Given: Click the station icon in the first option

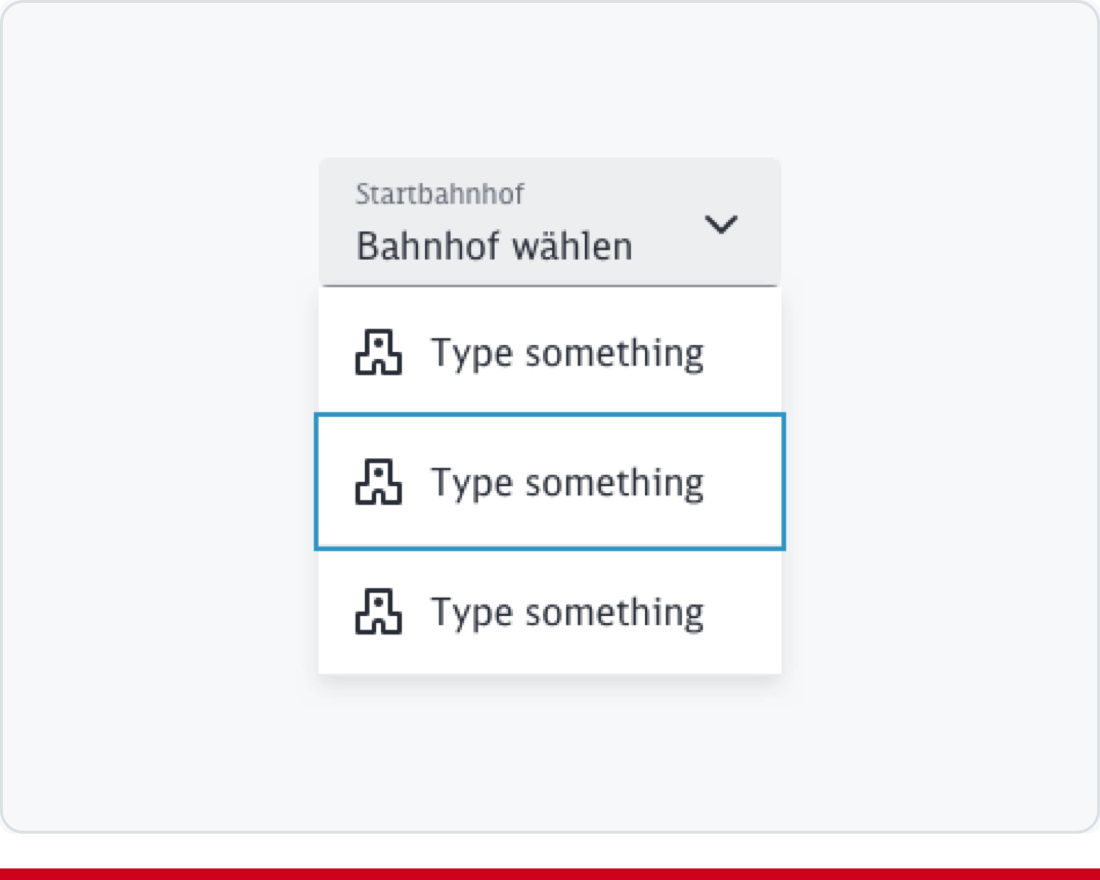Looking at the screenshot, I should 378,353.
